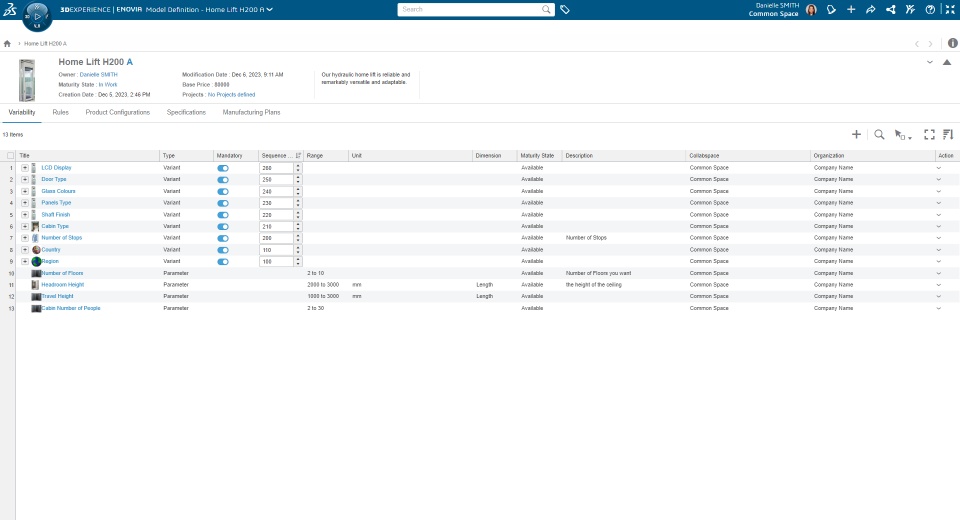
Task: Open Danielle SMITH profile avatar
Action: [x=811, y=10]
